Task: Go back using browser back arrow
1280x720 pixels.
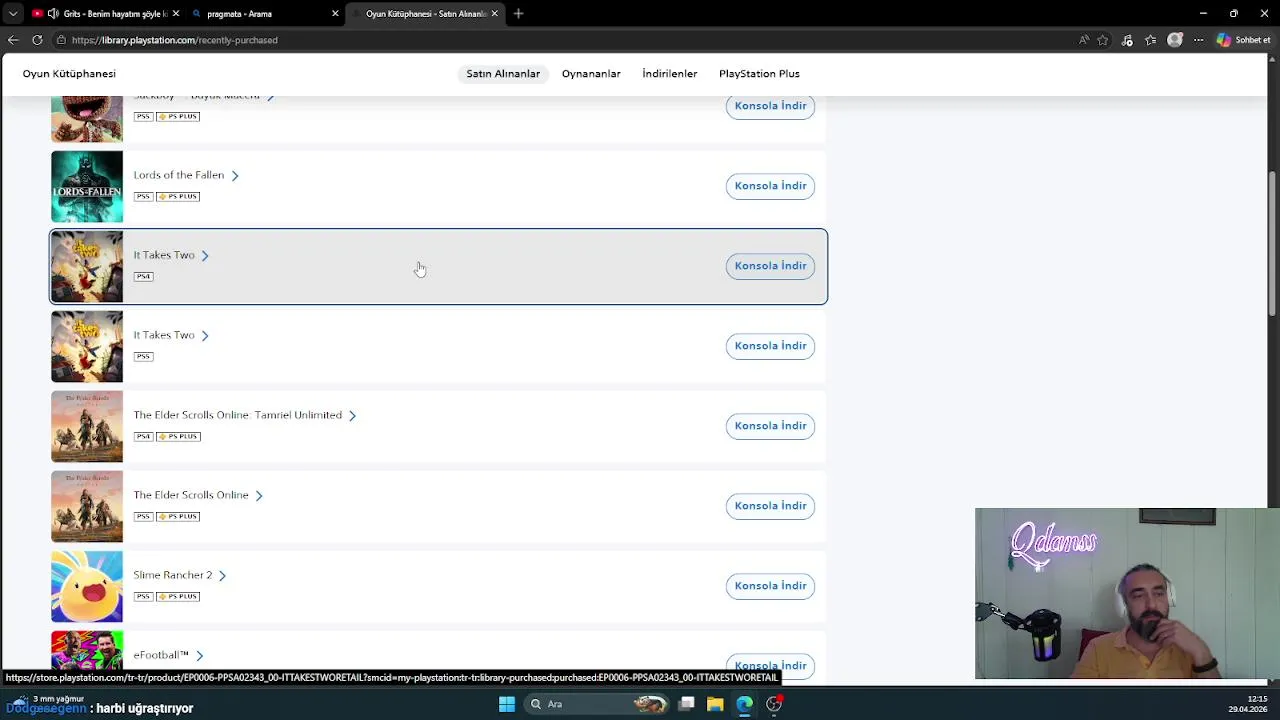Action: point(13,40)
